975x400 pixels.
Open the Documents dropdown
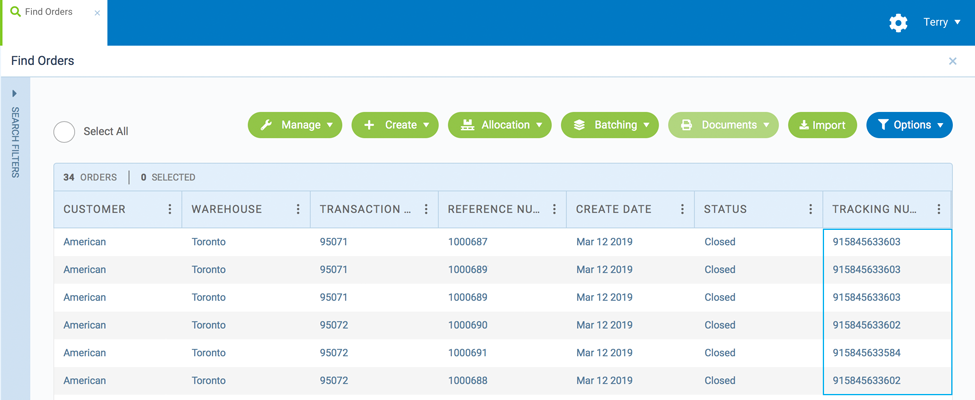[723, 125]
